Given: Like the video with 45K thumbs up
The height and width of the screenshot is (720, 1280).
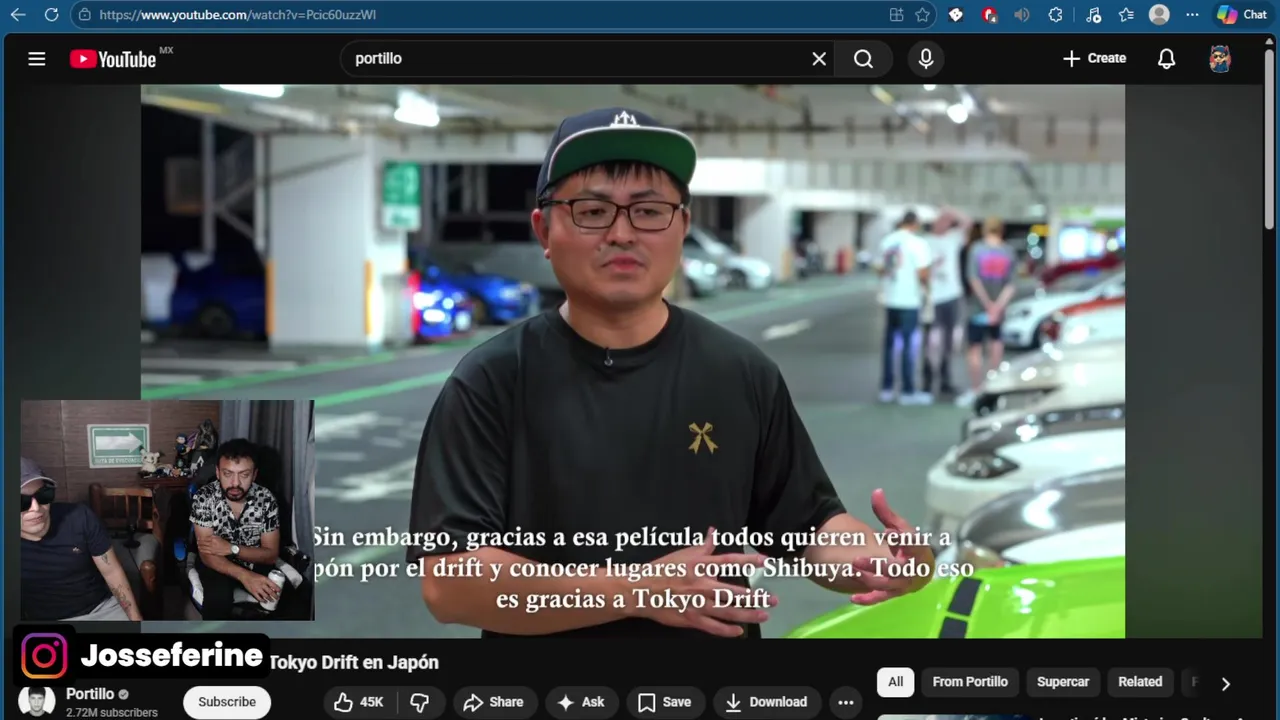Looking at the screenshot, I should click(x=358, y=702).
